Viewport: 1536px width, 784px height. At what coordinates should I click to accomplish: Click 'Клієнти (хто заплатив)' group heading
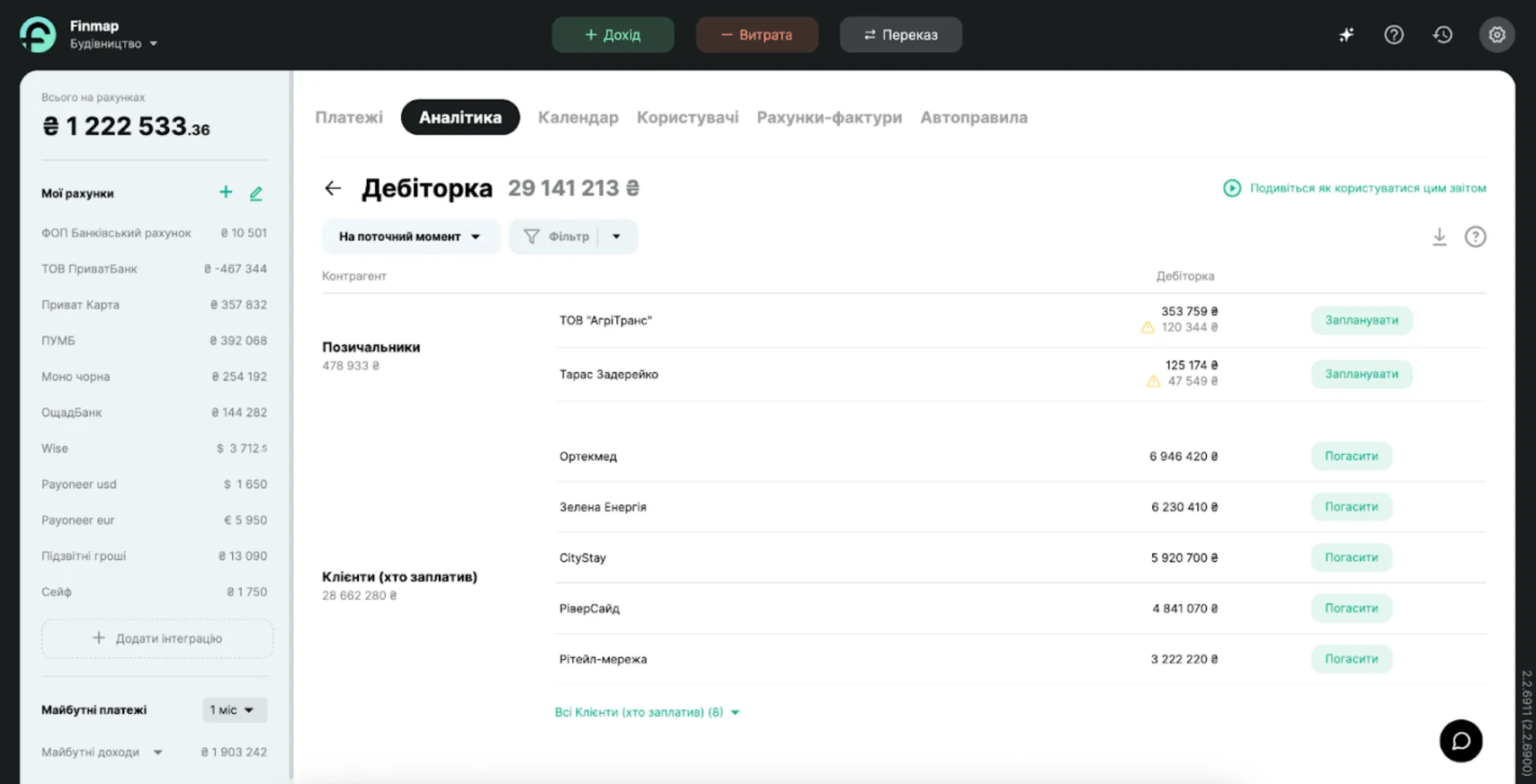pos(400,577)
